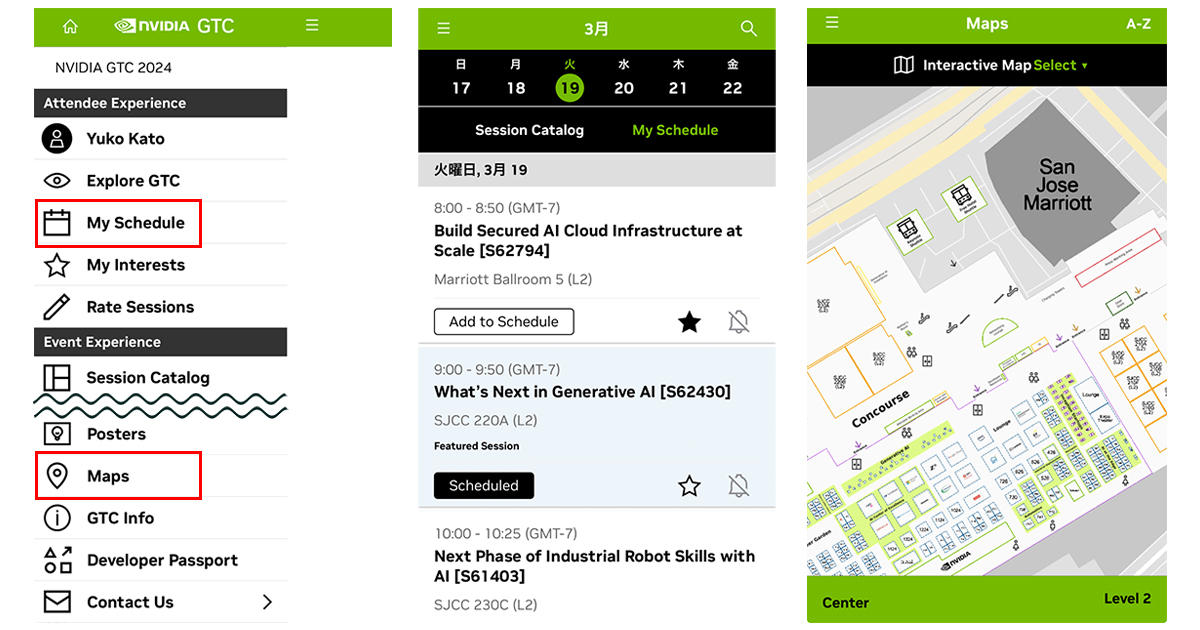Open Developer Passport shapes icon
The image size is (1200, 630).
pos(57,560)
